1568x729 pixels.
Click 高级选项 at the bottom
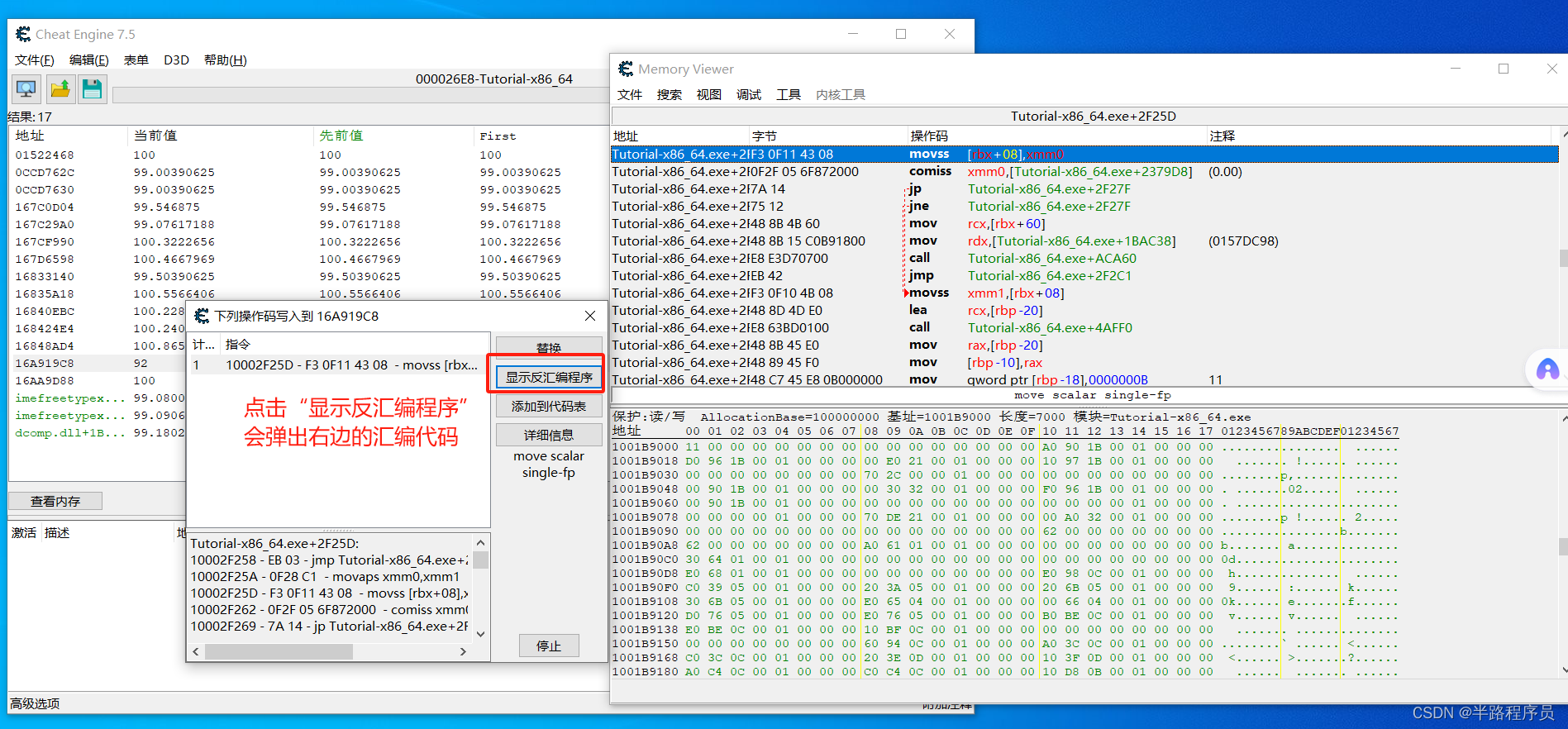point(35,703)
